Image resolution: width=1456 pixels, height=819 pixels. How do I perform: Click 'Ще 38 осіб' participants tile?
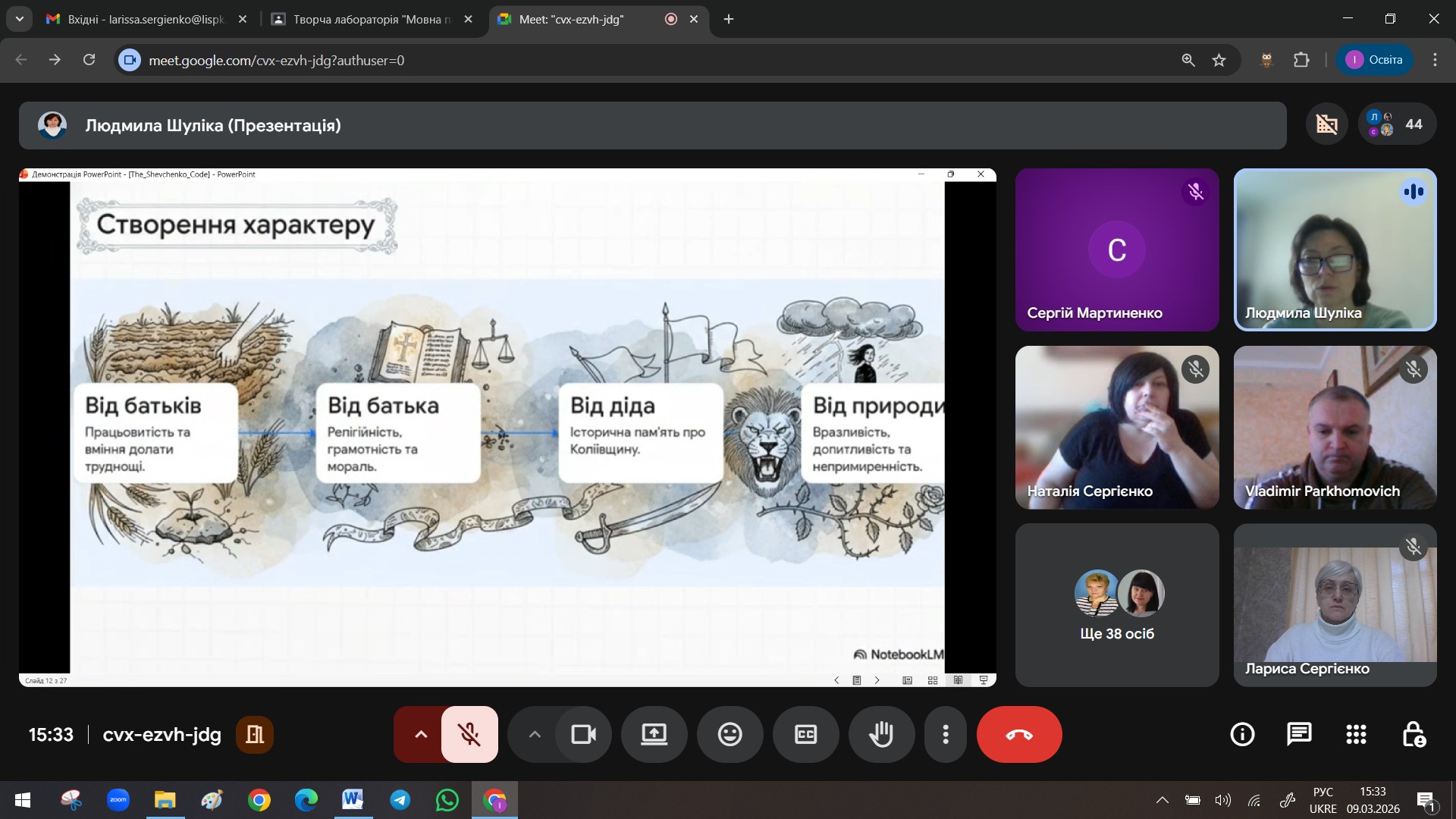pyautogui.click(x=1116, y=605)
